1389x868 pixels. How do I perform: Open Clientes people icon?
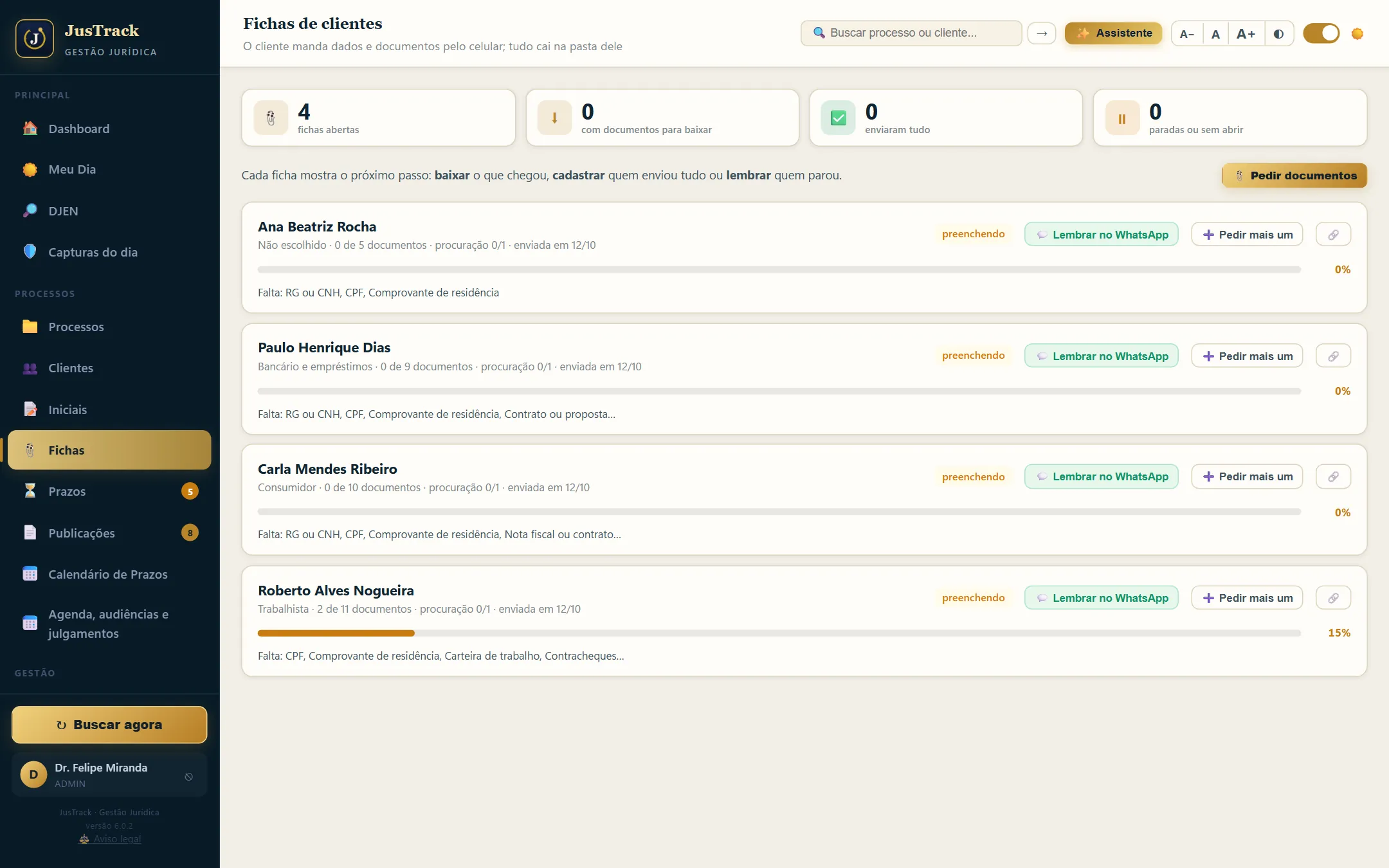click(x=30, y=368)
